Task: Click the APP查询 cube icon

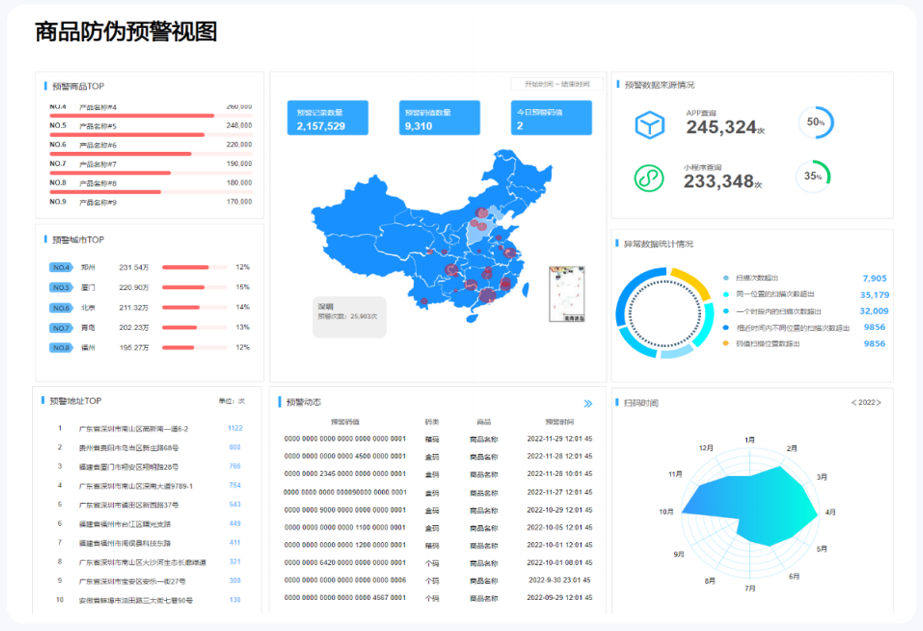Action: pos(649,125)
